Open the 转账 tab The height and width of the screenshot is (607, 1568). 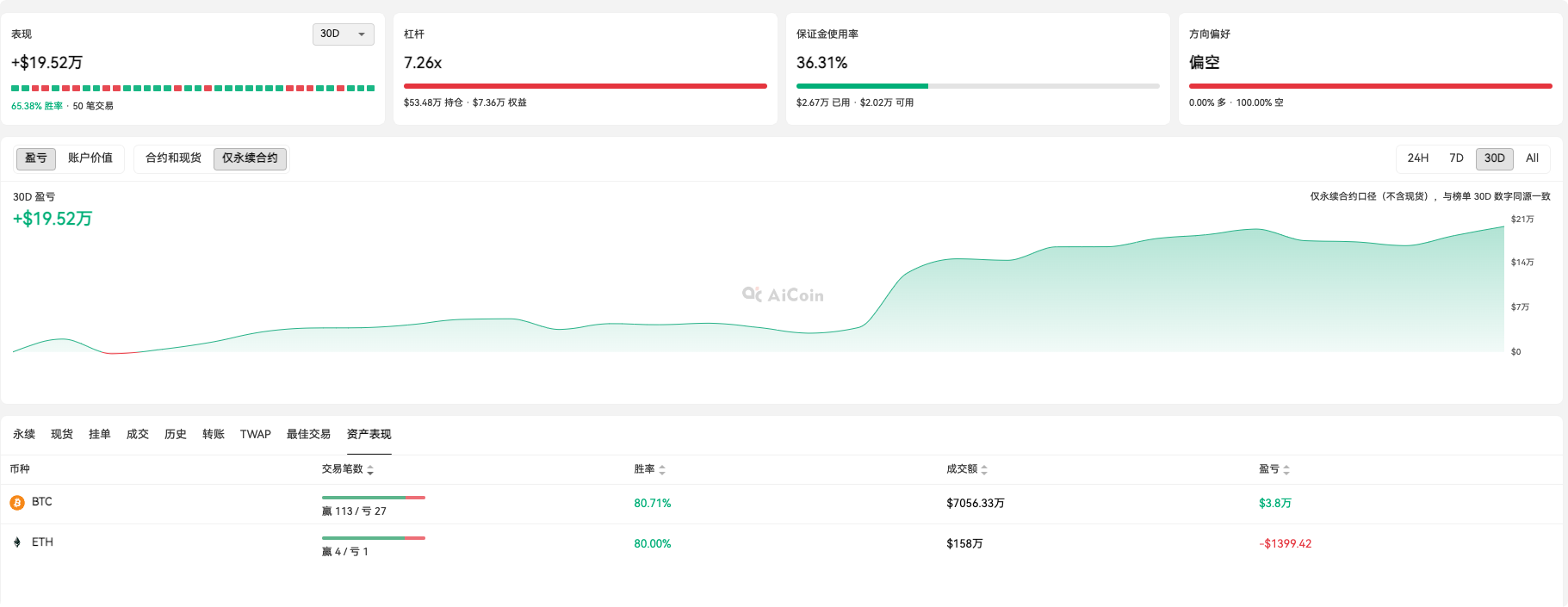coord(214,434)
